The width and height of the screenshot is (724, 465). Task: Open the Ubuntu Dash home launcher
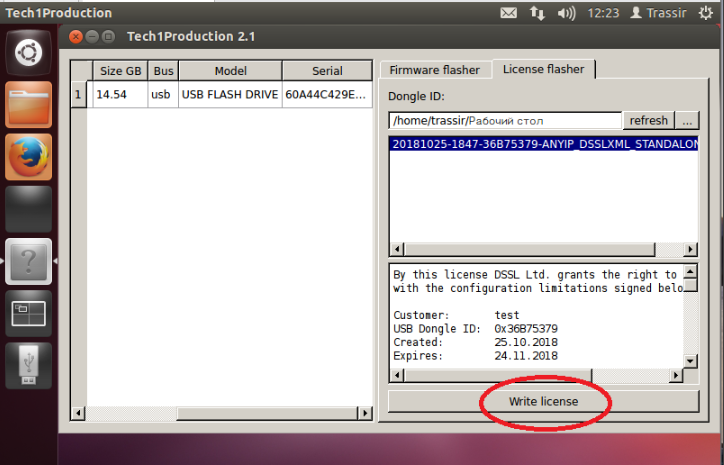[x=28, y=52]
